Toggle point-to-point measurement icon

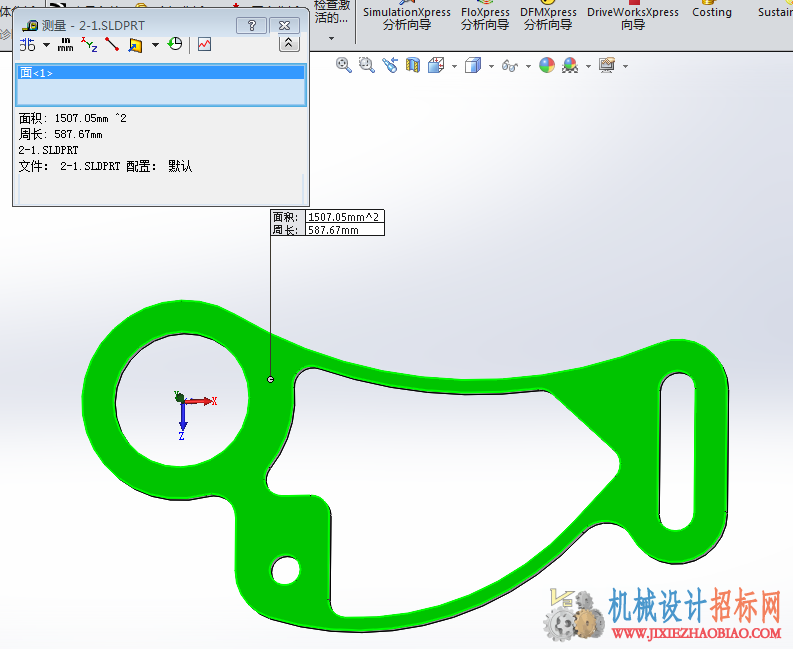point(112,45)
